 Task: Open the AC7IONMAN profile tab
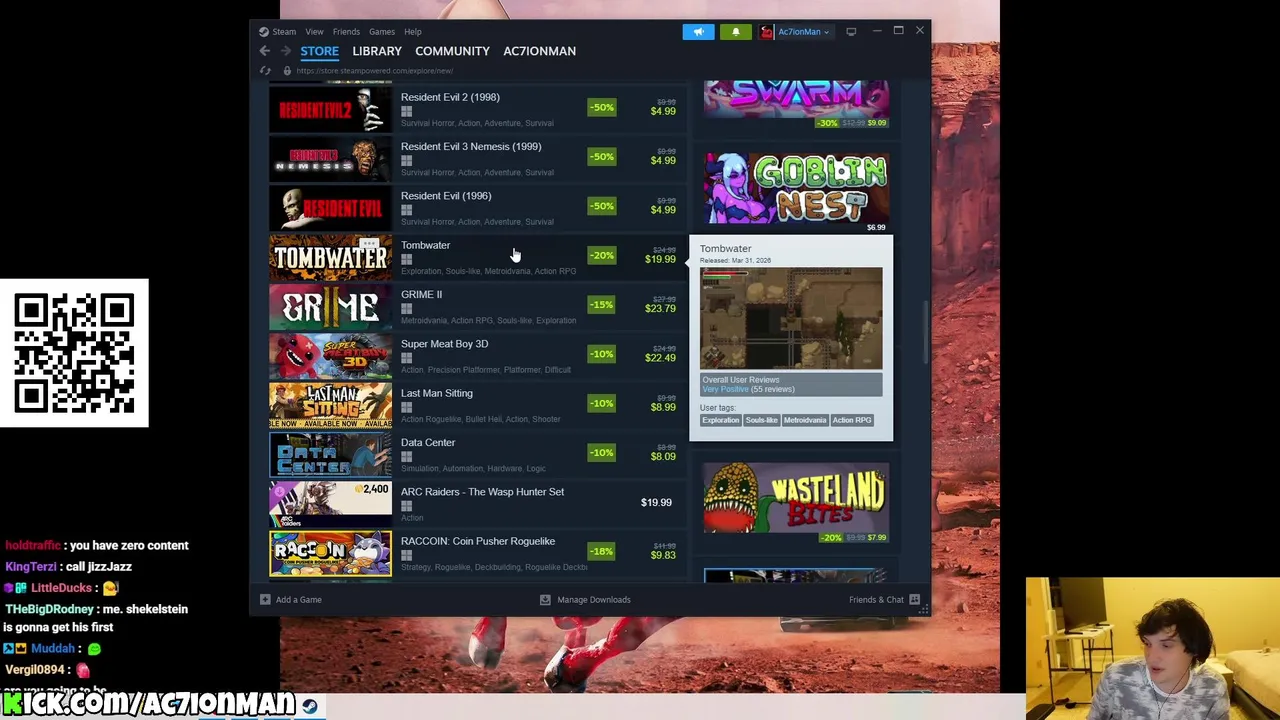[x=539, y=51]
